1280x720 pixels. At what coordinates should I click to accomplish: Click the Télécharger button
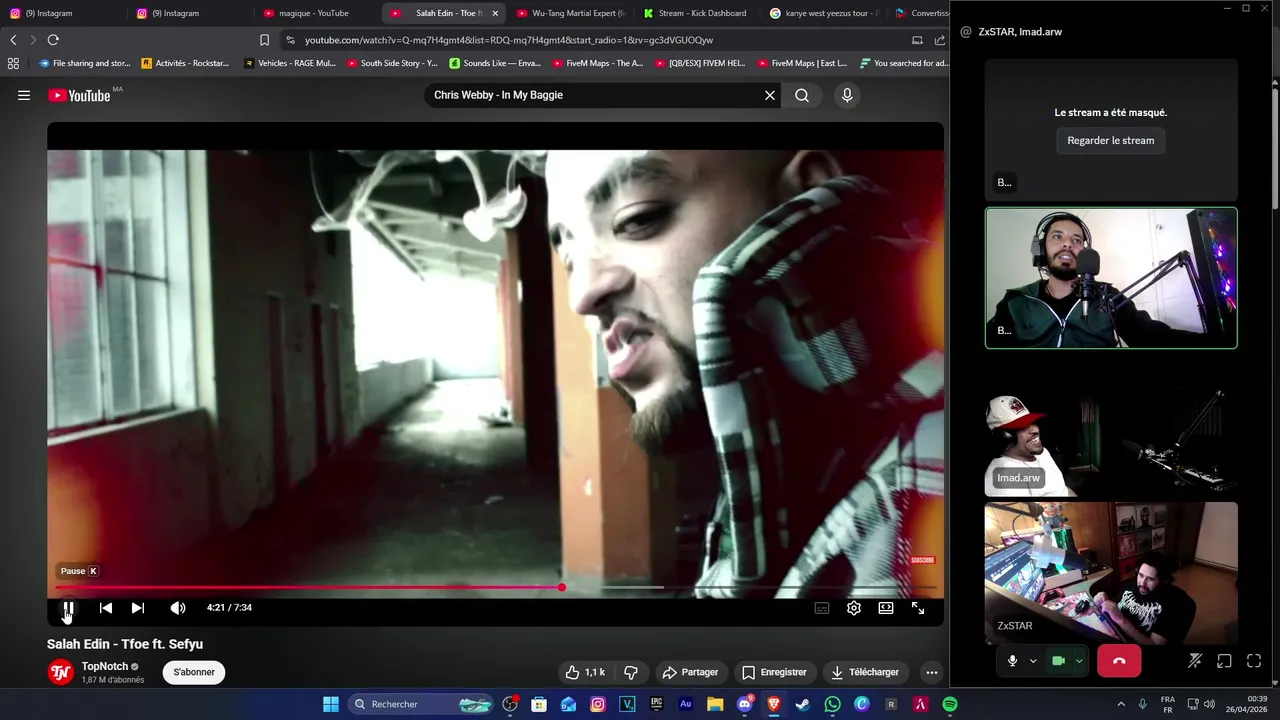pos(865,672)
